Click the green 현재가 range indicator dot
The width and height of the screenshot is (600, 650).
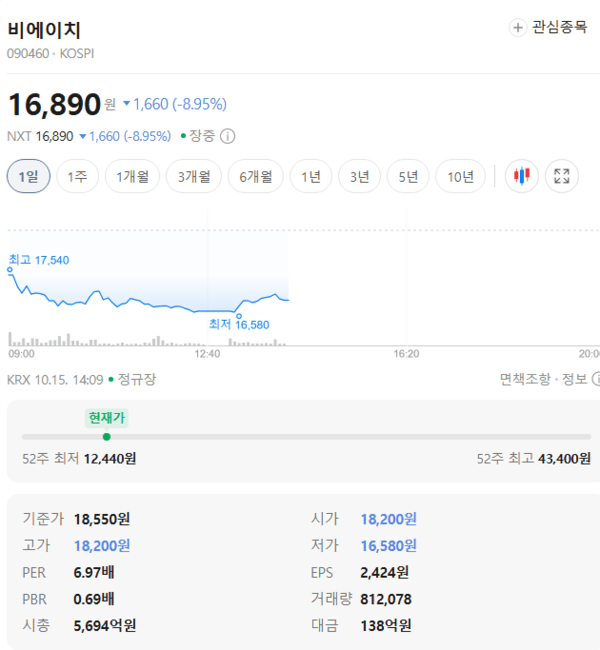(x=107, y=437)
